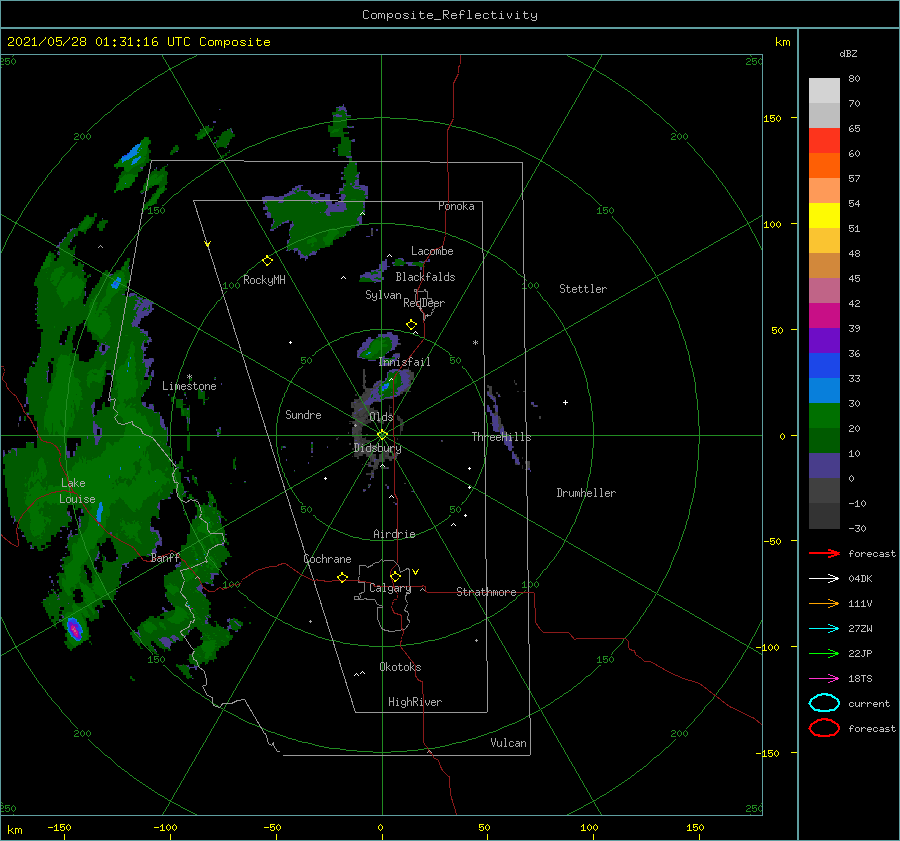Click the 18TS legend label
This screenshot has width=900, height=841.
click(860, 679)
